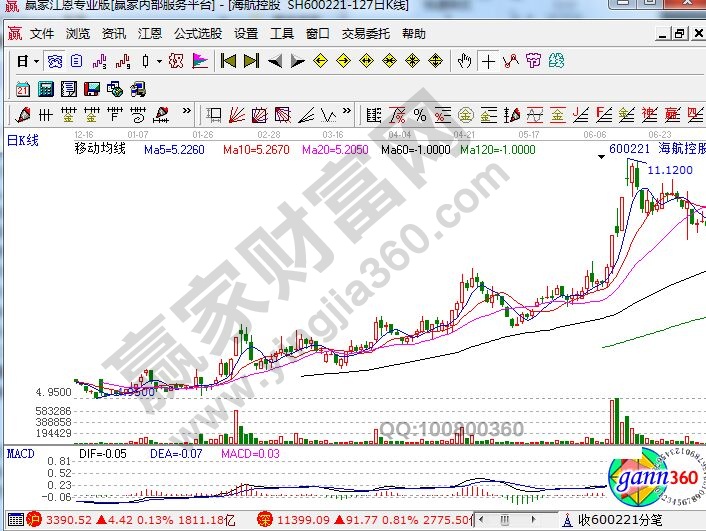The image size is (706, 531).
Task: Click the 日K线 chart label
Action: point(22,140)
